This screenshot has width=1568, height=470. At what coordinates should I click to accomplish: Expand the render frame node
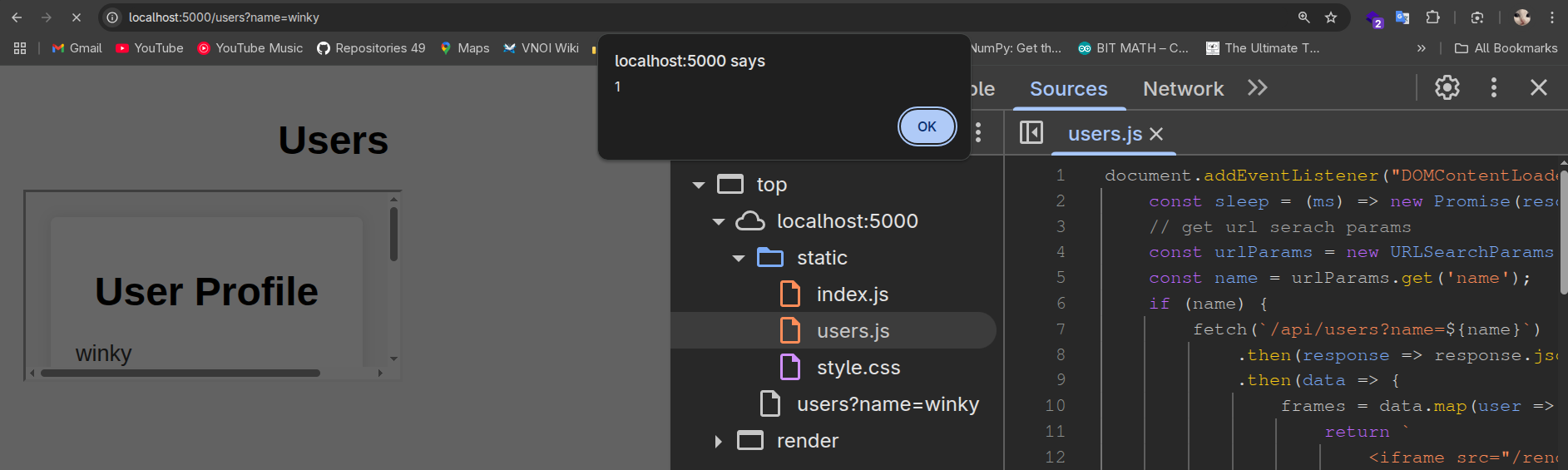719,441
